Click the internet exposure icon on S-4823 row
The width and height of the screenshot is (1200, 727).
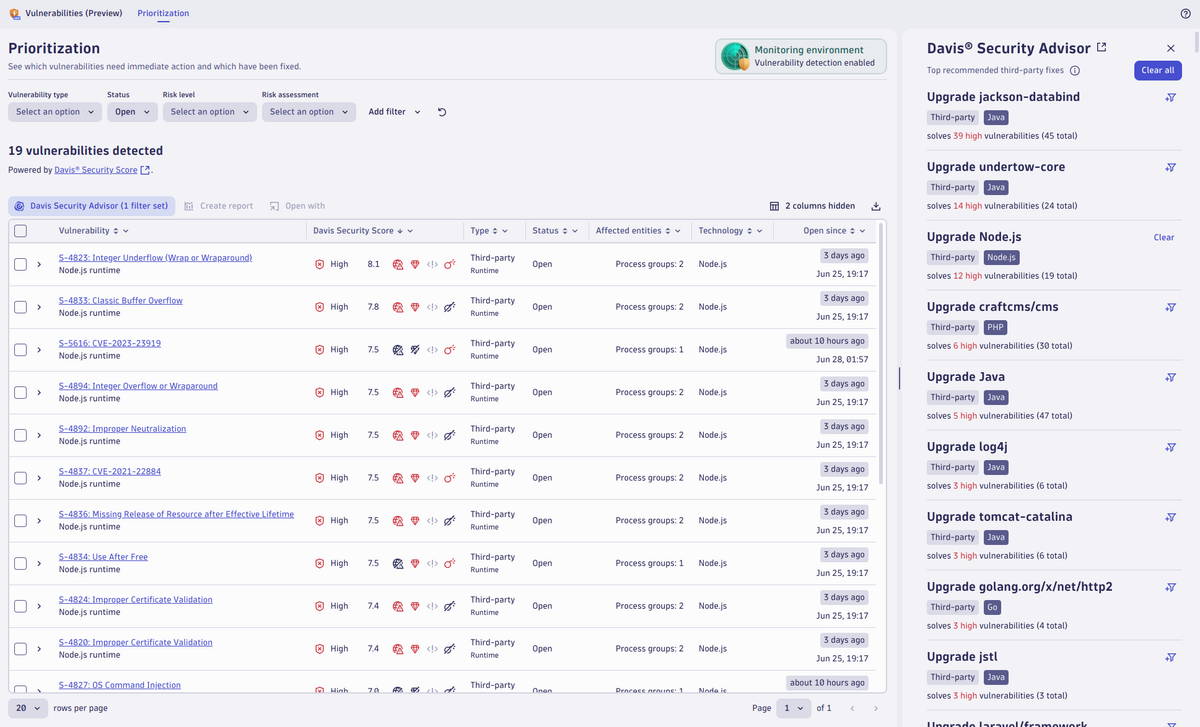pos(397,262)
